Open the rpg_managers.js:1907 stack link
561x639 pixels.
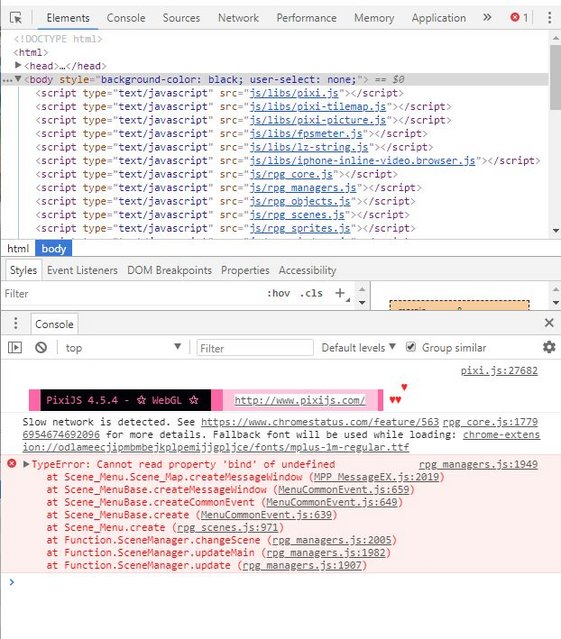[302, 565]
